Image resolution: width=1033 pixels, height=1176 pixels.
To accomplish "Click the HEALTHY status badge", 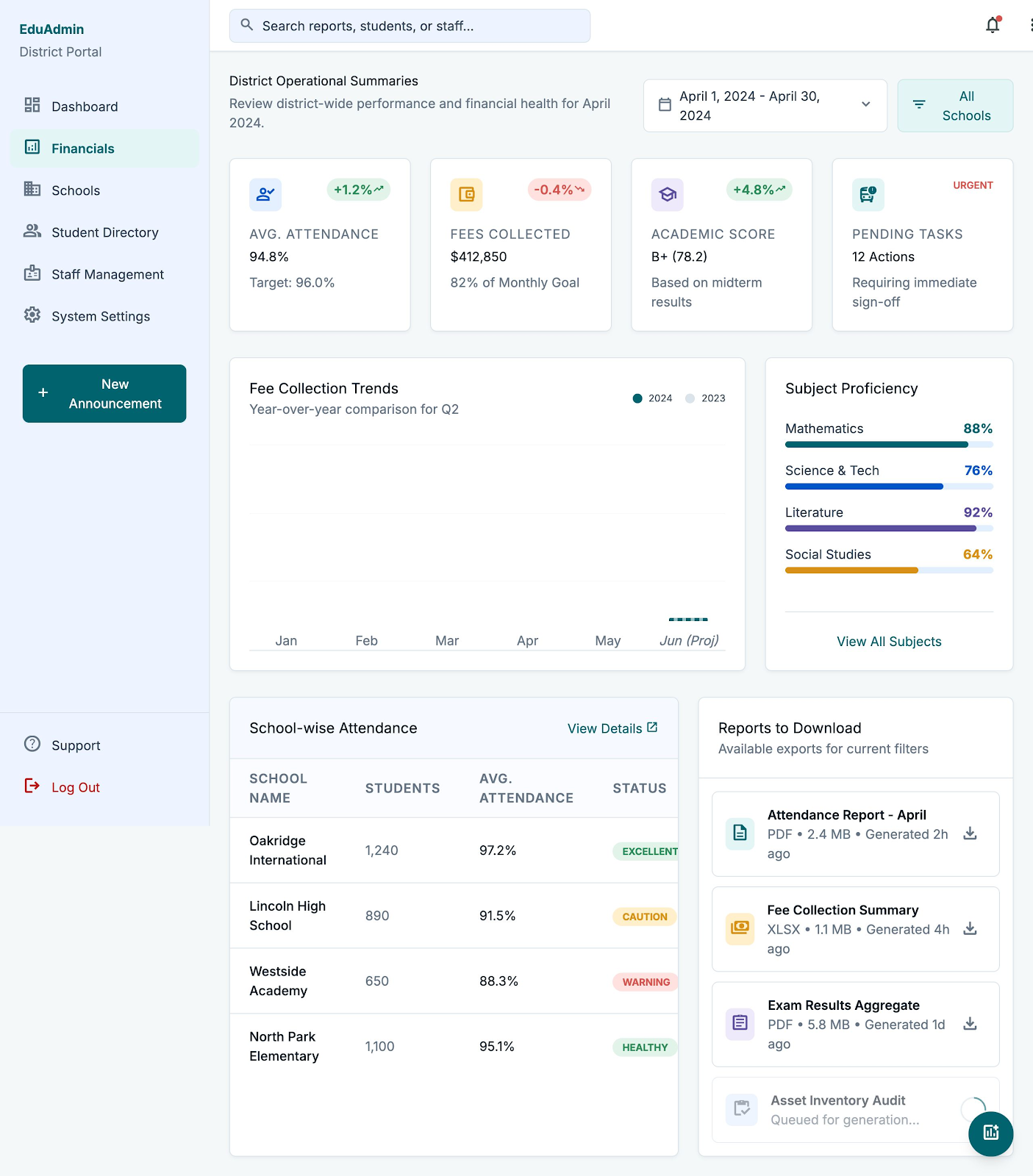I will (x=645, y=1047).
